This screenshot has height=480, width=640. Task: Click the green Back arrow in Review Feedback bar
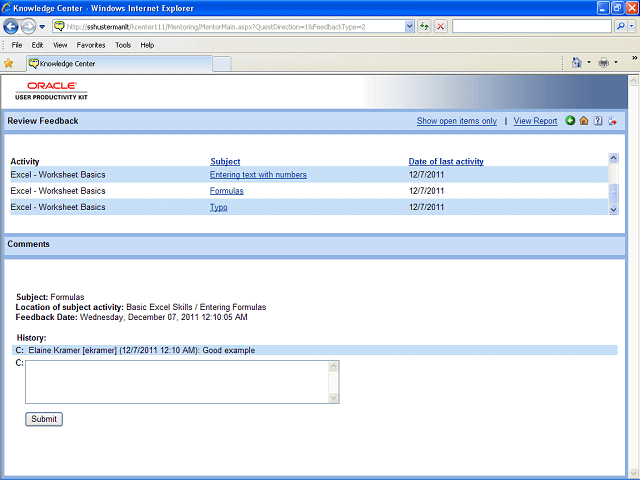tap(570, 120)
